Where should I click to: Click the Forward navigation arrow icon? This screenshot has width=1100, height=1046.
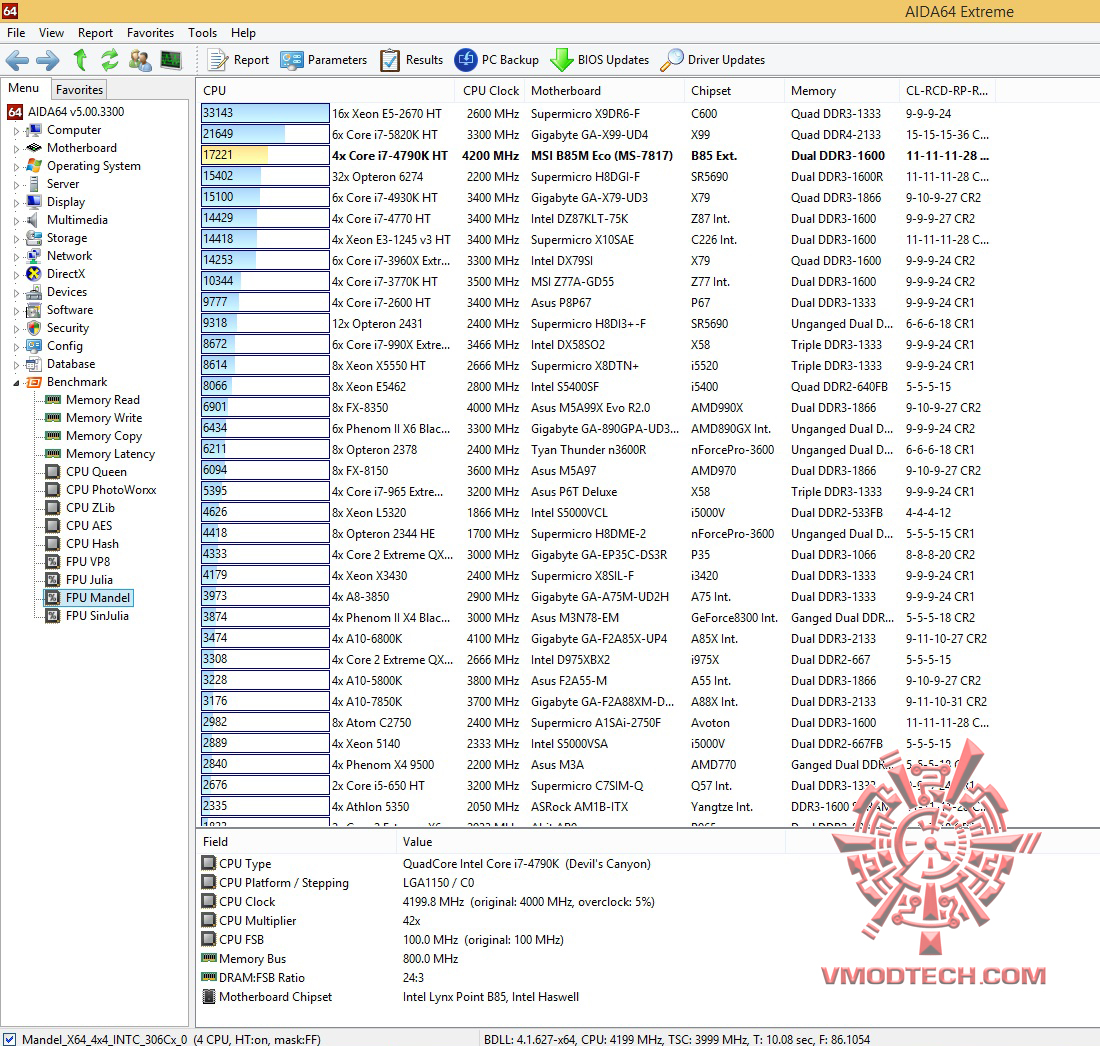pos(48,60)
